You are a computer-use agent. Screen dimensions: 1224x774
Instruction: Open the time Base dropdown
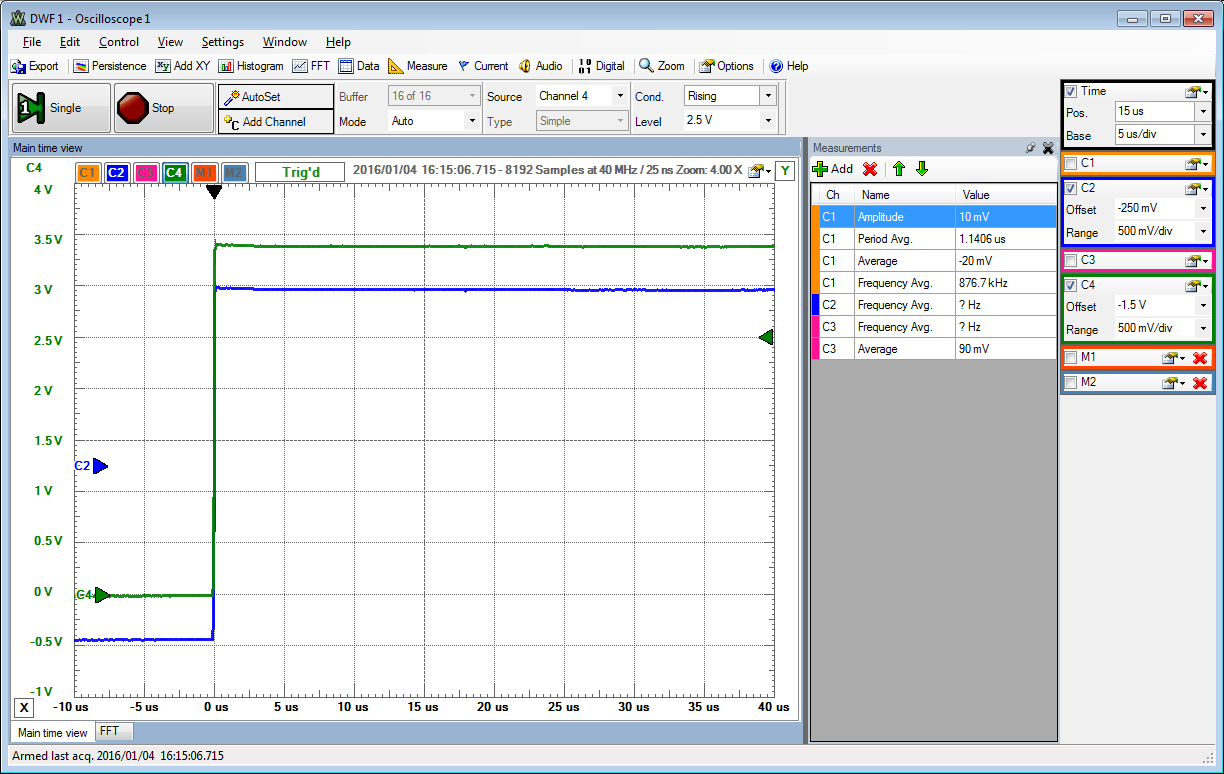(1203, 134)
